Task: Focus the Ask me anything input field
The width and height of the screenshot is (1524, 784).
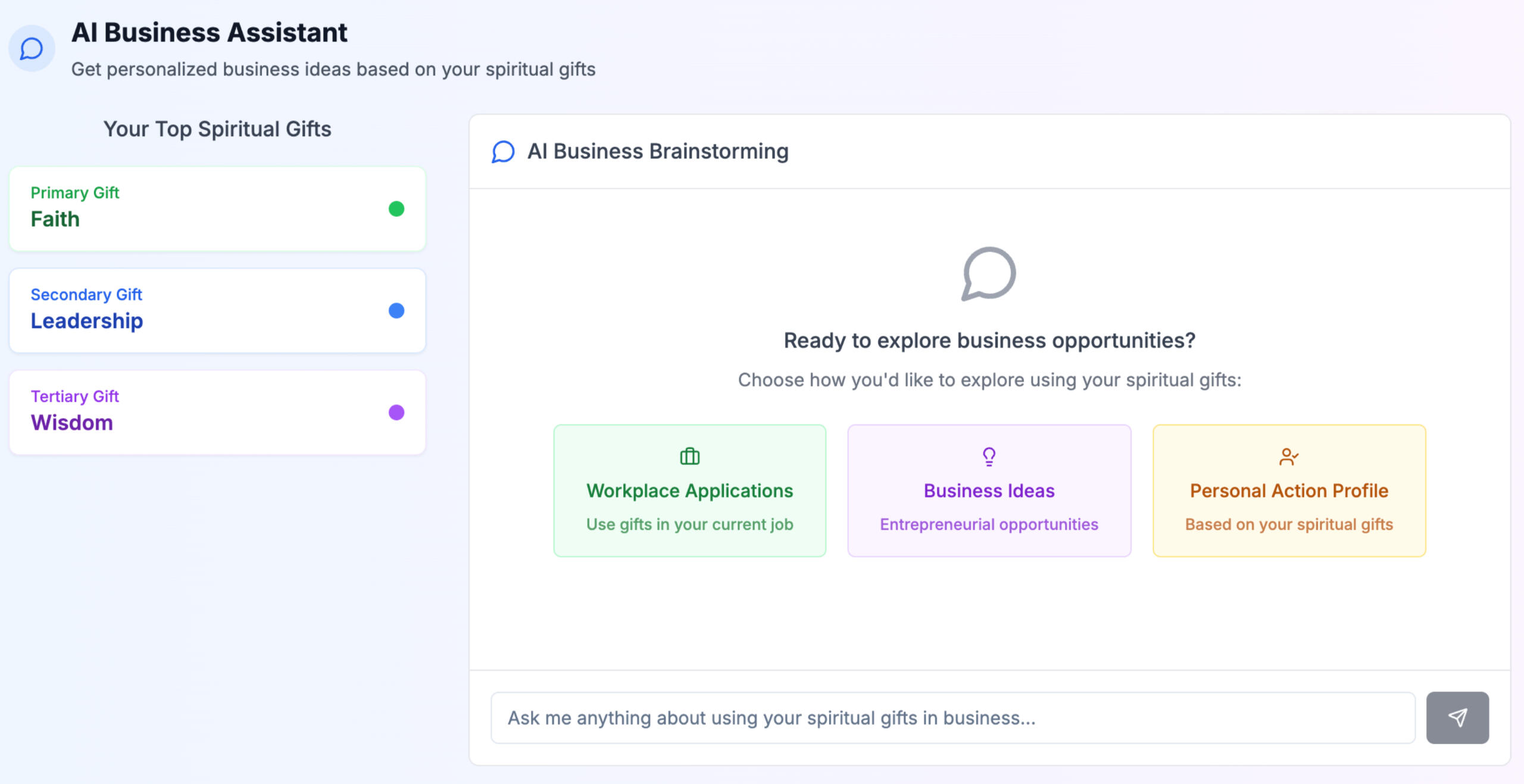Action: pos(952,718)
